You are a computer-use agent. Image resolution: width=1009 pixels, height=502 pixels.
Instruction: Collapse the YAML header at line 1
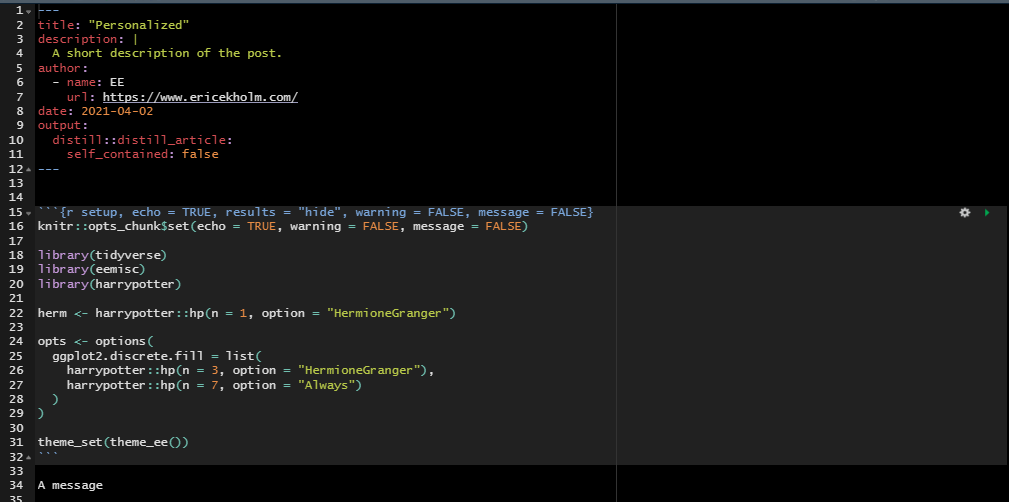coord(28,10)
